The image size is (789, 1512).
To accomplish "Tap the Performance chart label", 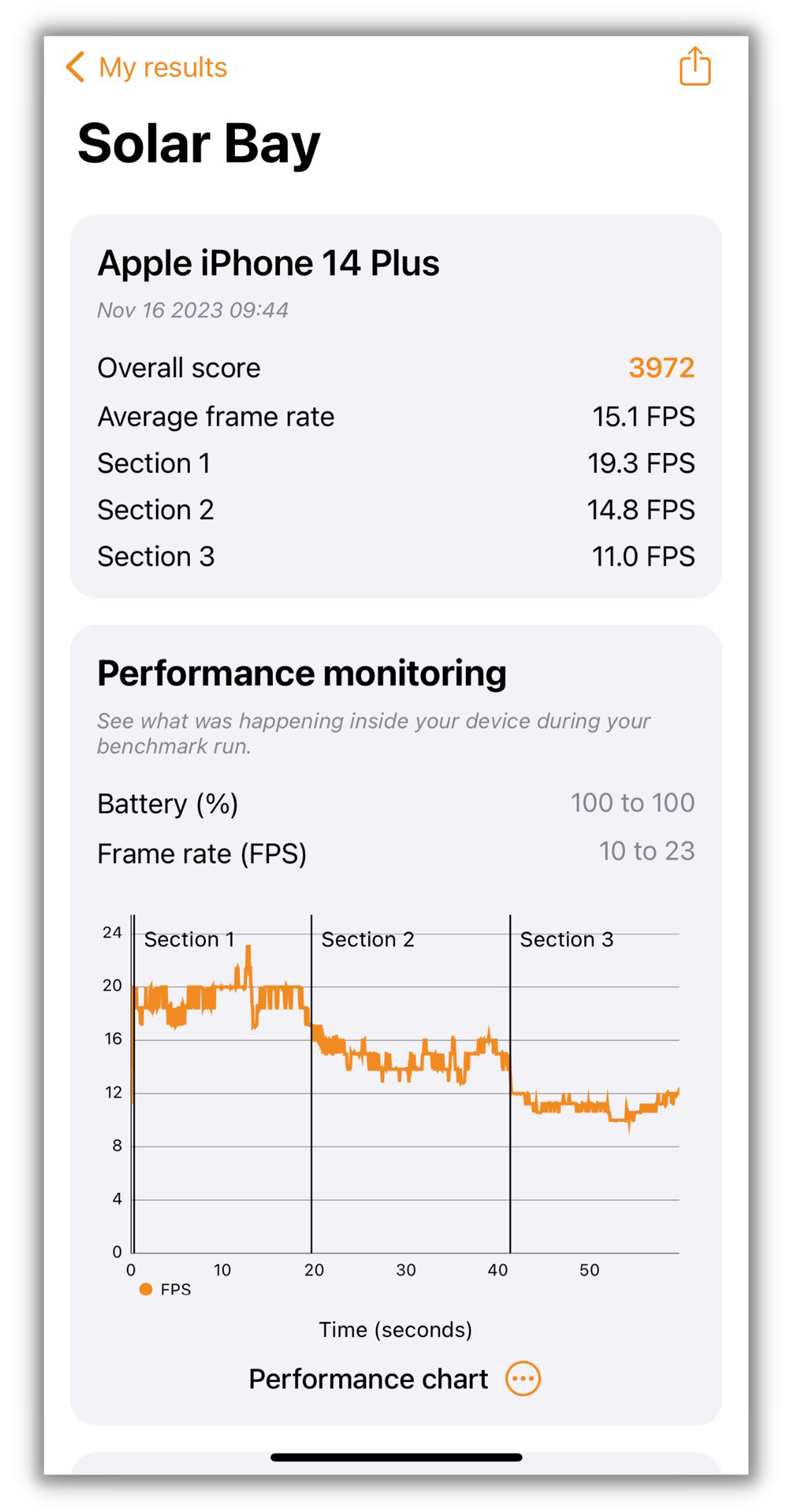I will point(368,1379).
